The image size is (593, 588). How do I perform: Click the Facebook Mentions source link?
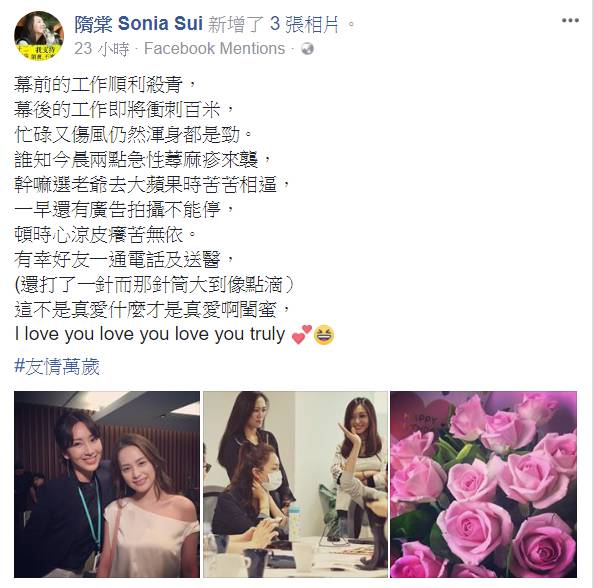(214, 48)
